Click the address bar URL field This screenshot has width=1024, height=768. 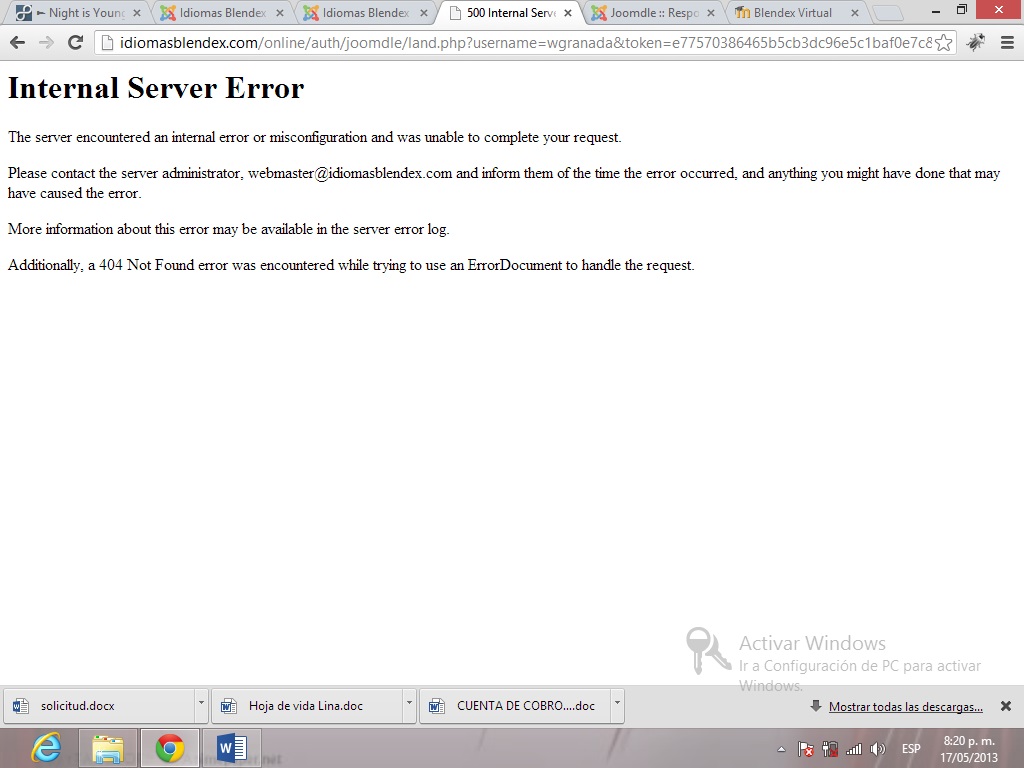pos(520,43)
